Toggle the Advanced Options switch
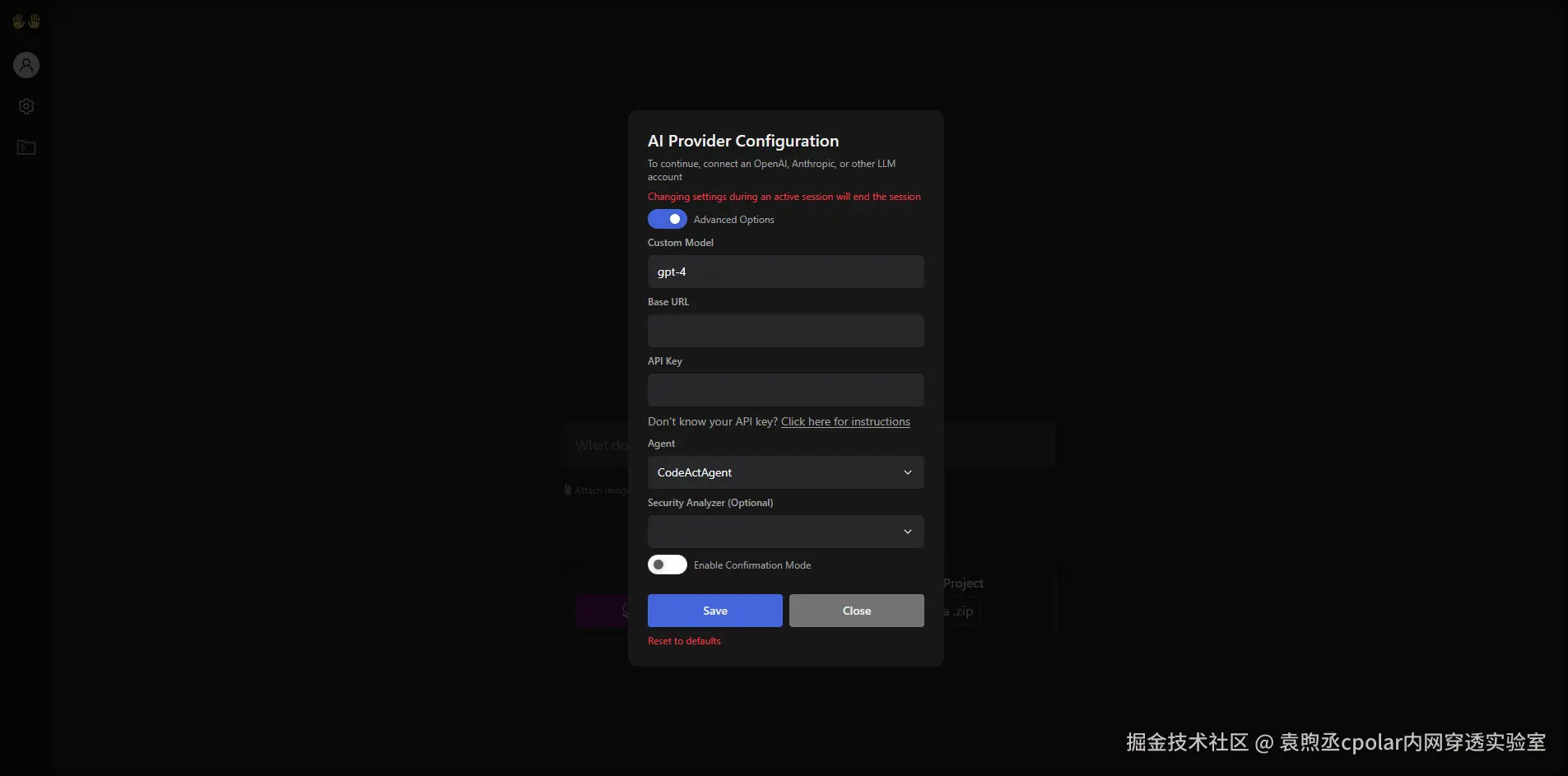The width and height of the screenshot is (1568, 776). [668, 219]
